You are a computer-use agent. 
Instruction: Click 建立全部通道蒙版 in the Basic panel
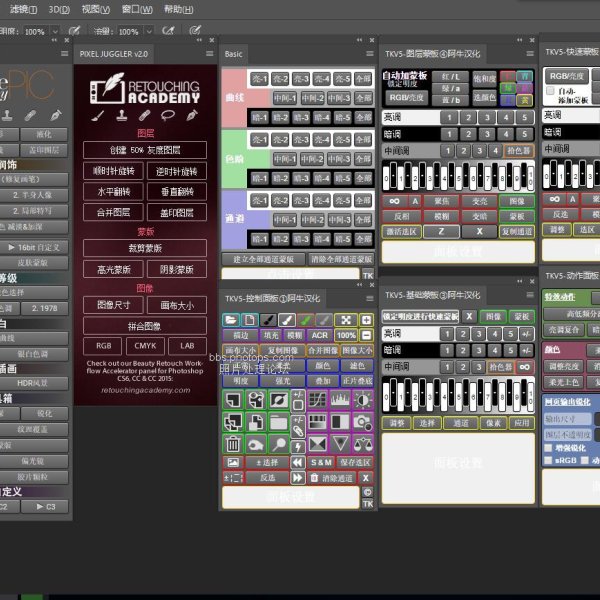pos(264,259)
